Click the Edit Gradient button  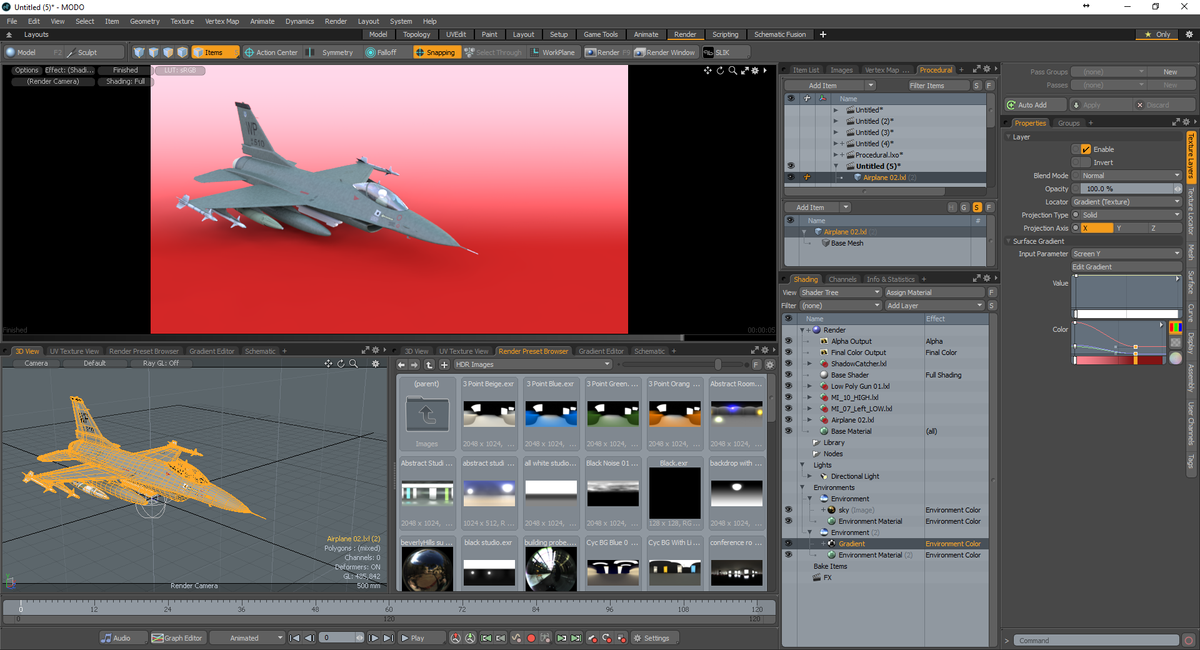(1126, 267)
